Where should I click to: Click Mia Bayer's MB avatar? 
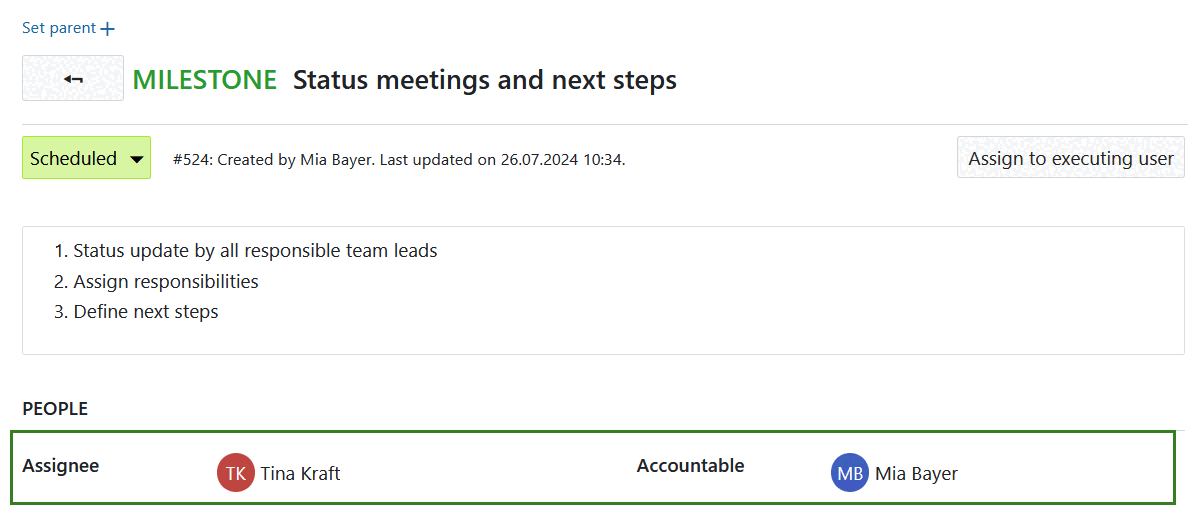tap(850, 473)
